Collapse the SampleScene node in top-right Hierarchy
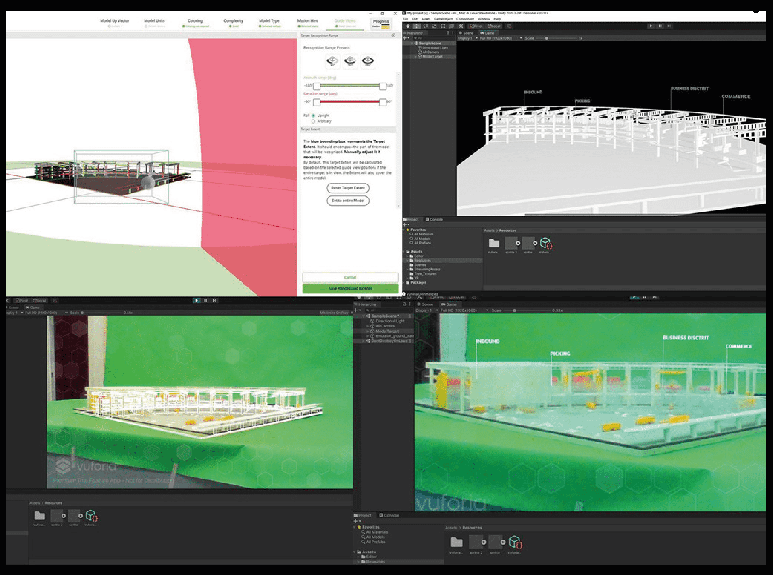The width and height of the screenshot is (773, 575). click(x=413, y=43)
